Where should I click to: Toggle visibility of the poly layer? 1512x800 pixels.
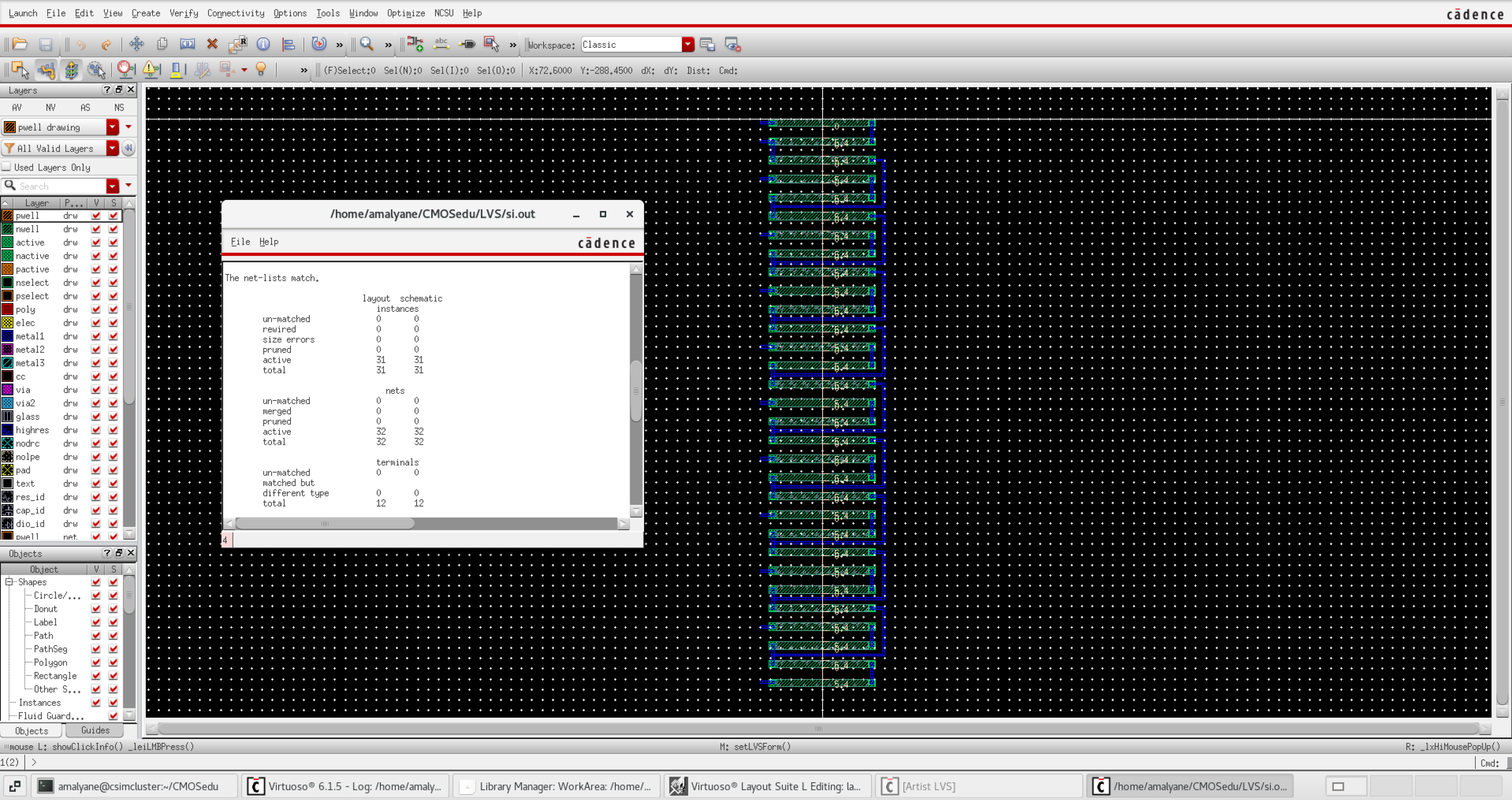[x=96, y=309]
